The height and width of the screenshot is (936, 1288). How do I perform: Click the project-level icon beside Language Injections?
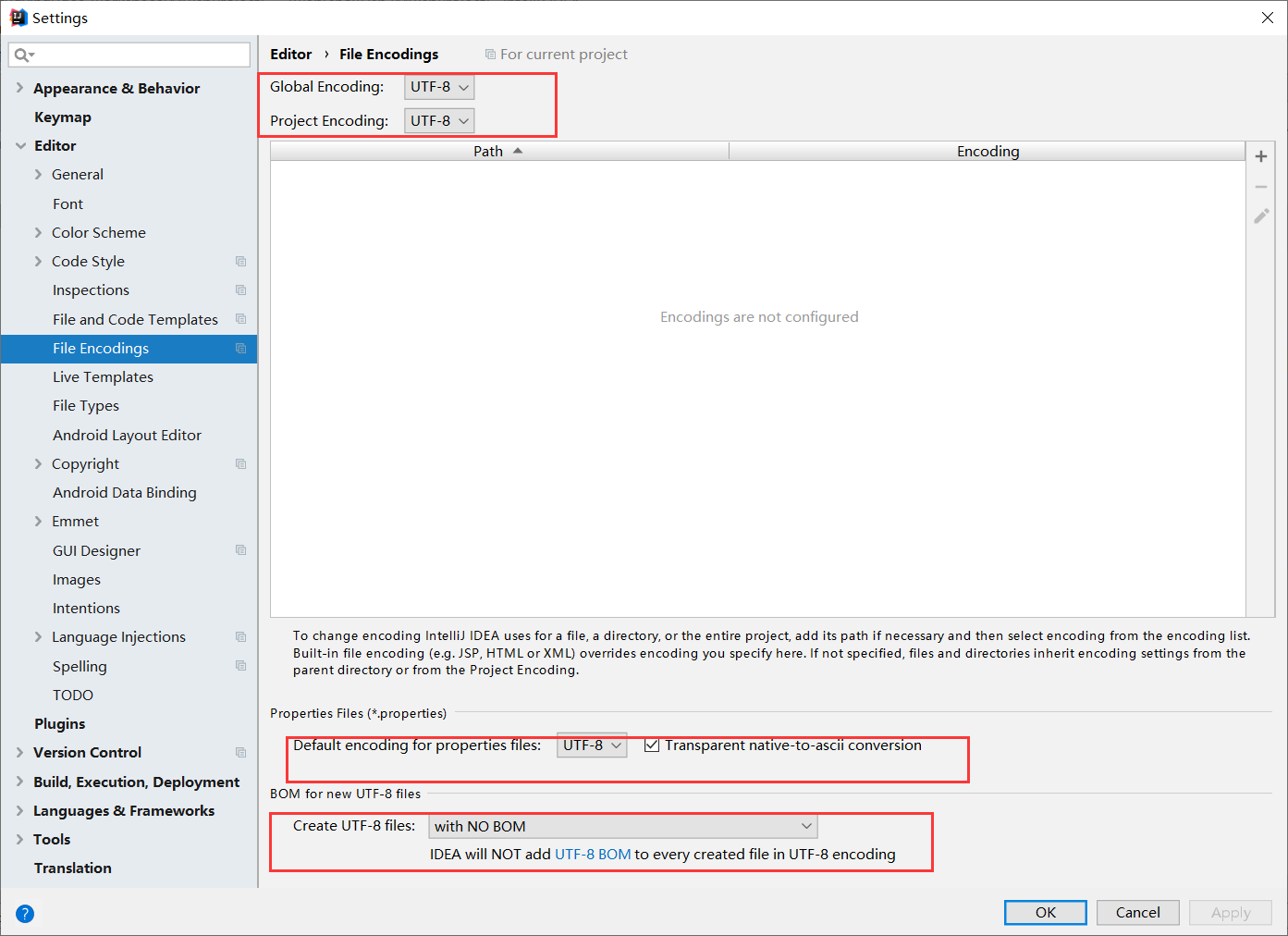[241, 637]
